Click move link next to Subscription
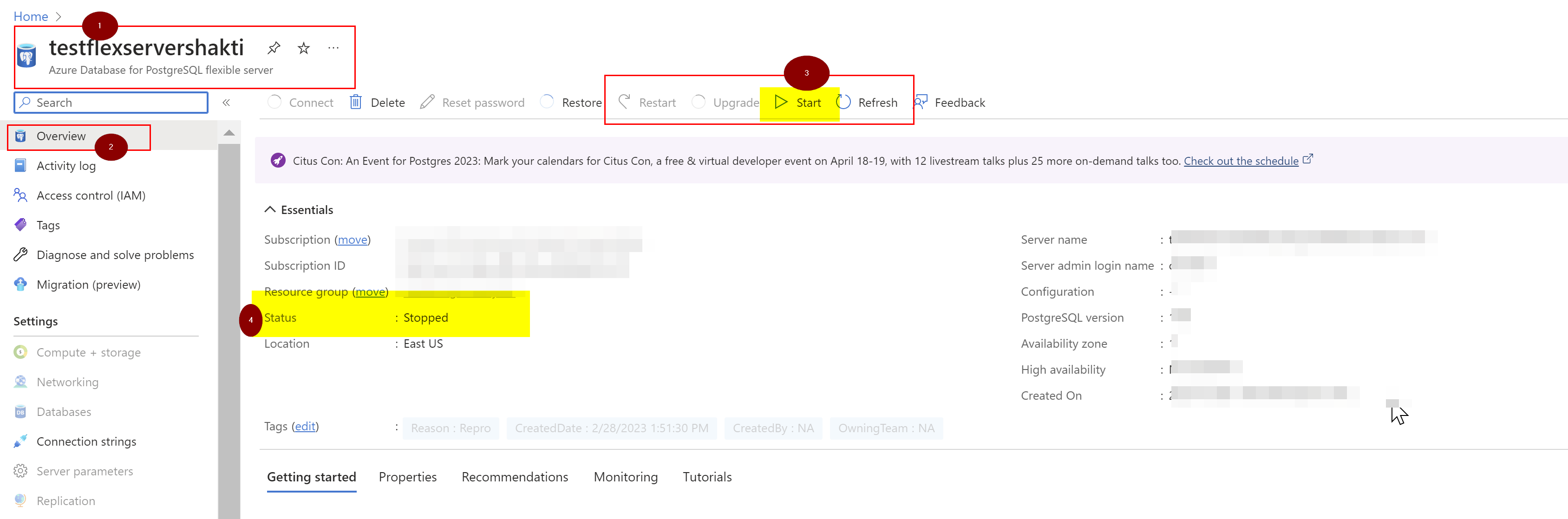Viewport: 1568px width, 519px height. 353,240
